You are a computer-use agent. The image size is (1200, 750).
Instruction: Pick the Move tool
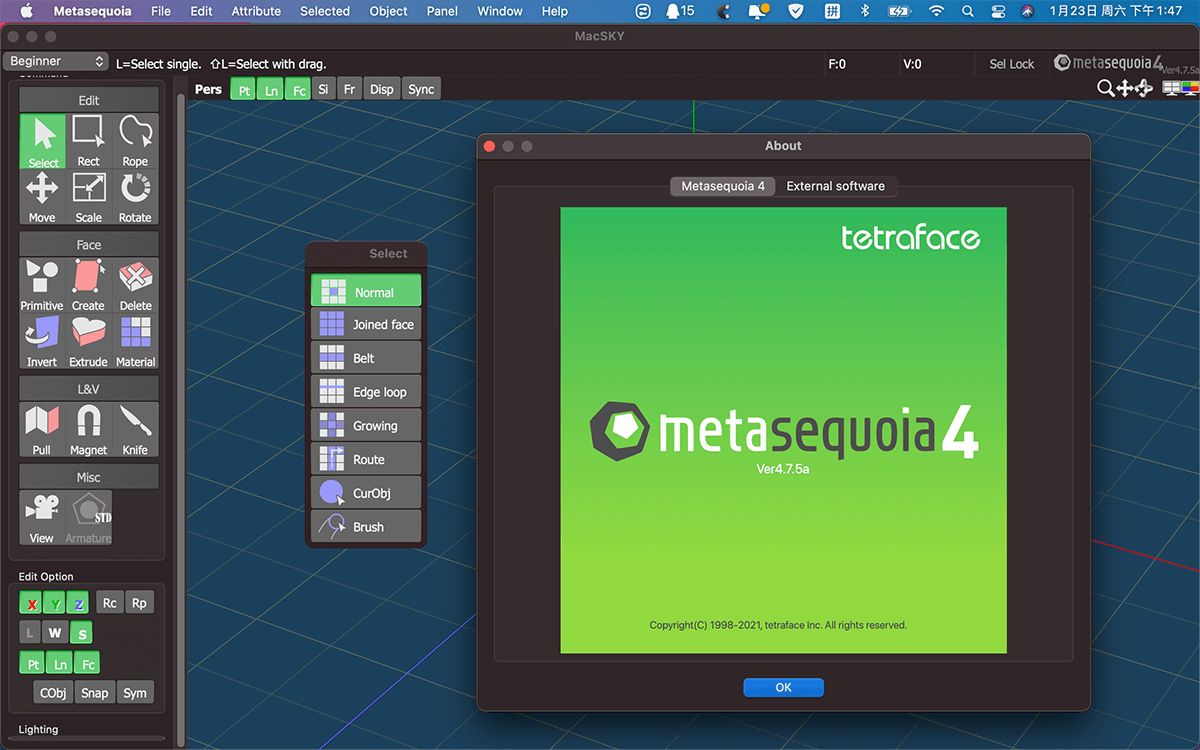tap(43, 197)
